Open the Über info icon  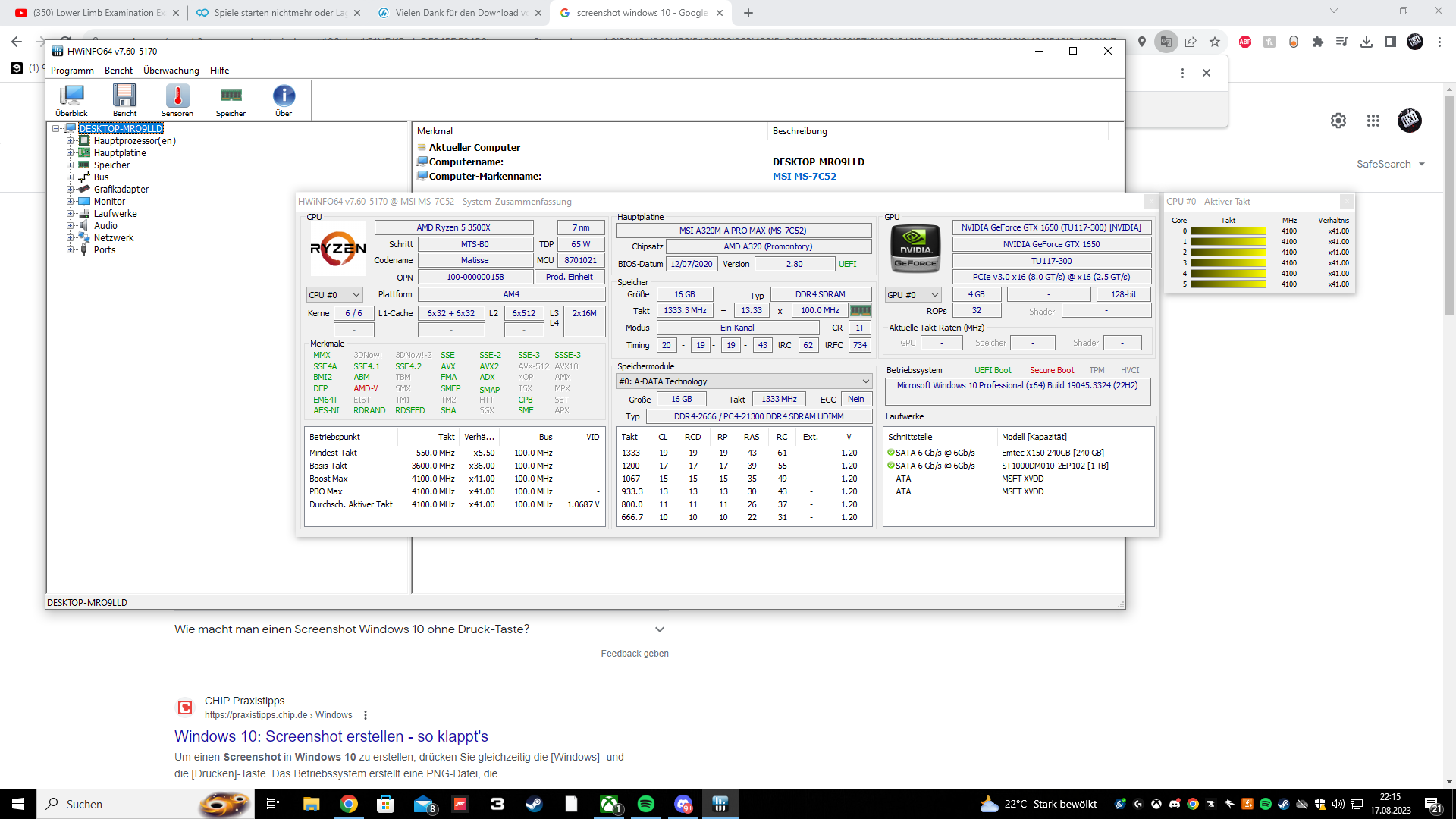tap(284, 100)
